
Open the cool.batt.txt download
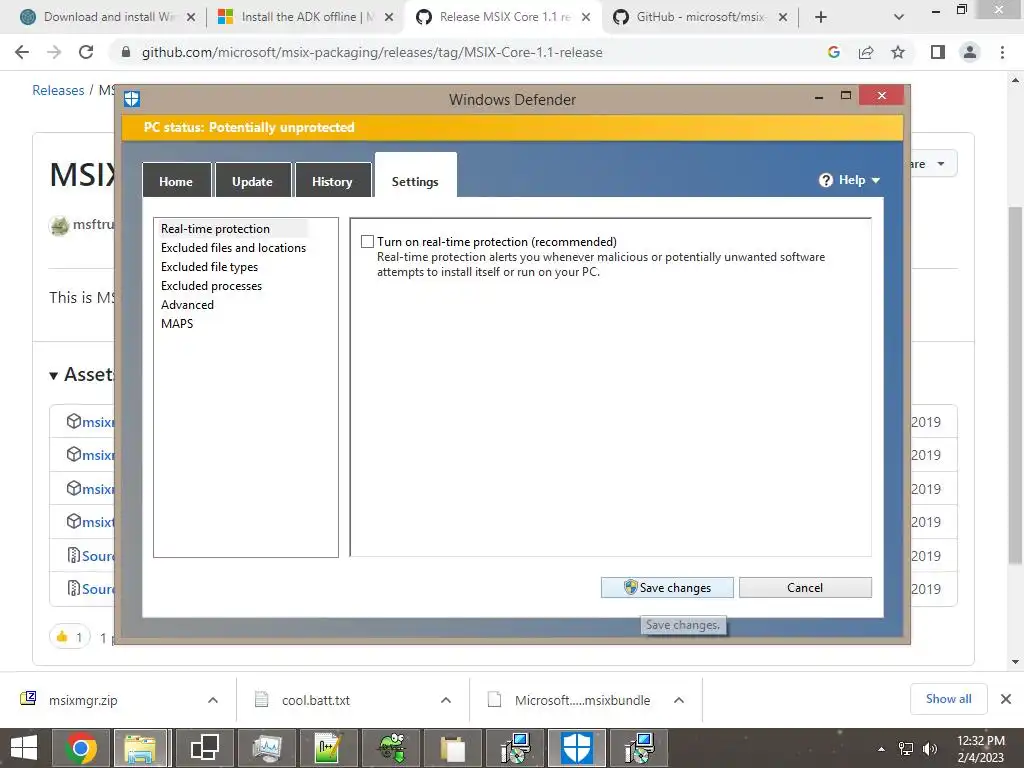[315, 700]
